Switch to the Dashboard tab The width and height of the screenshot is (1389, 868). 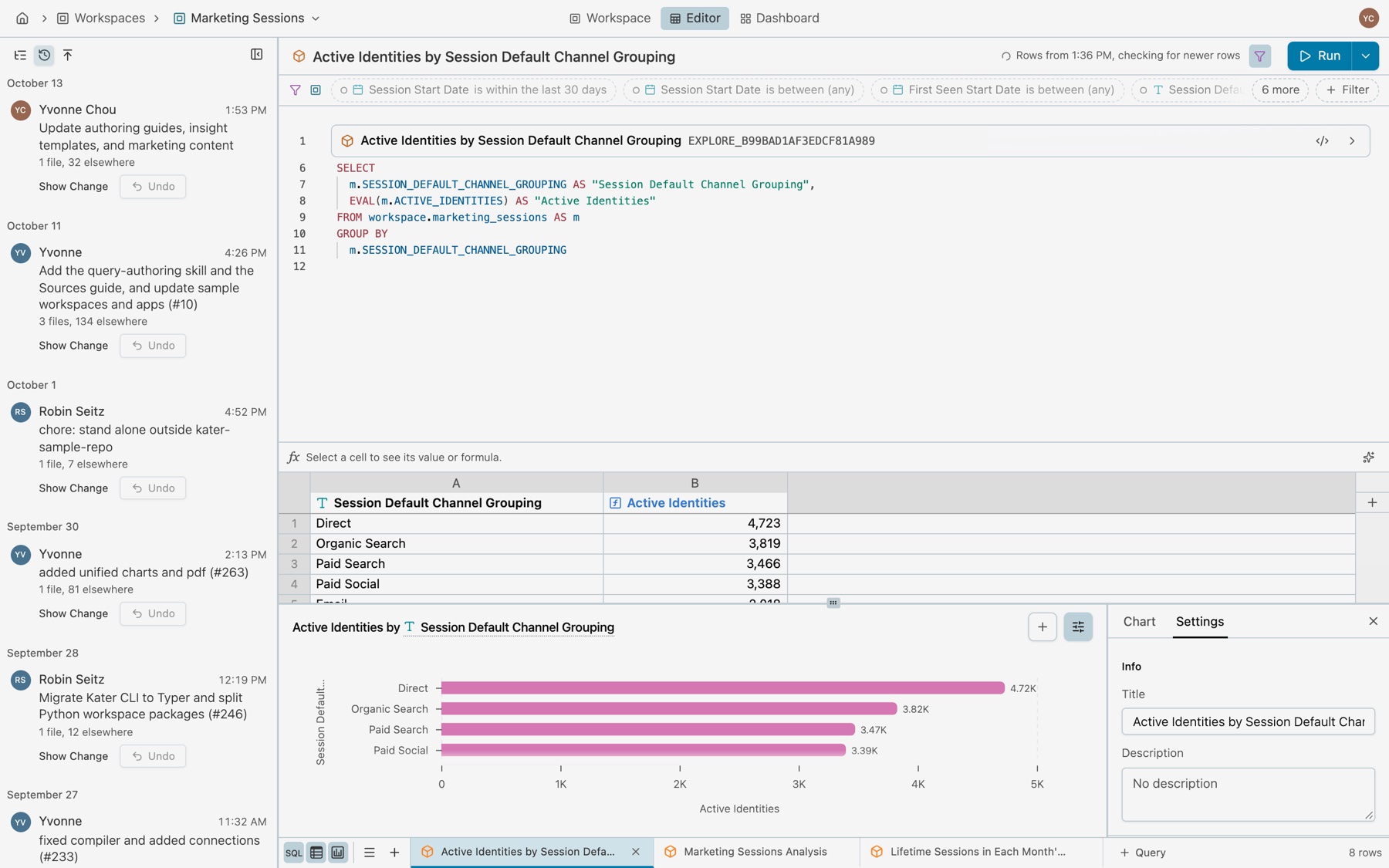click(779, 18)
